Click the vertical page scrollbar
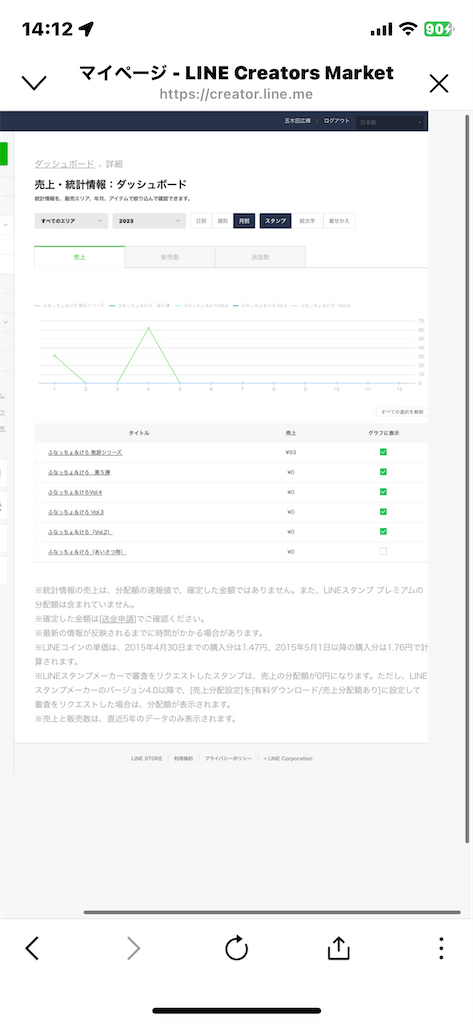Viewport: 473px width, 1024px height. tap(466, 479)
